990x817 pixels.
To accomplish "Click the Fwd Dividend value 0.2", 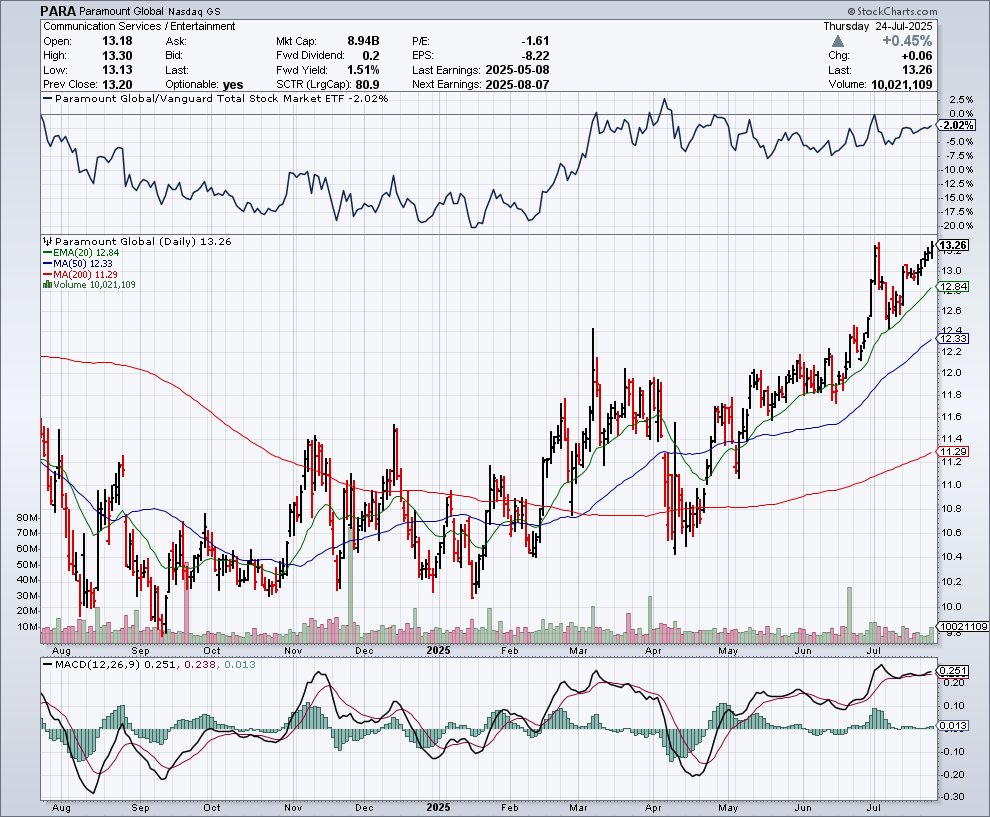I will 371,56.
